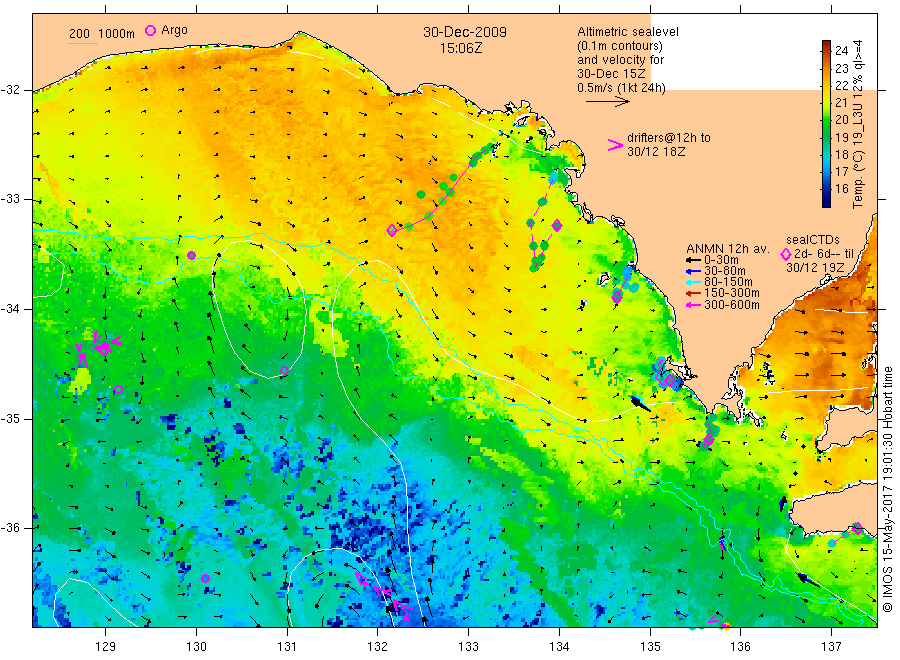Click the seal CTD diamond near 137.3E 36S

(858, 528)
